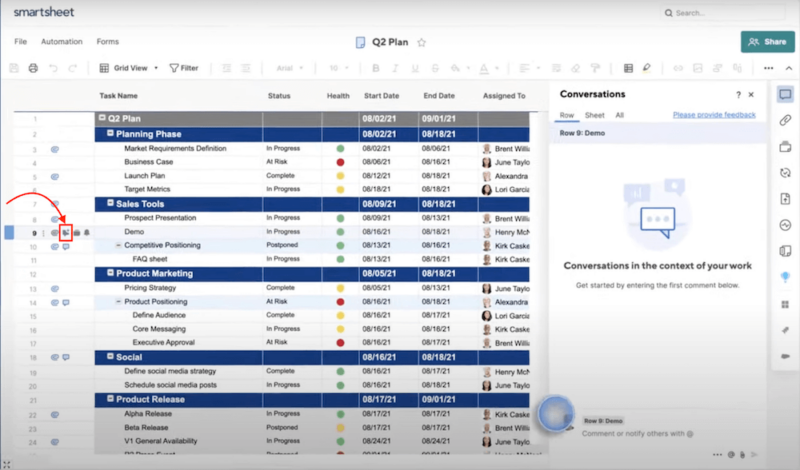
Task: Print the sheet using printer icon
Action: pyautogui.click(x=33, y=68)
